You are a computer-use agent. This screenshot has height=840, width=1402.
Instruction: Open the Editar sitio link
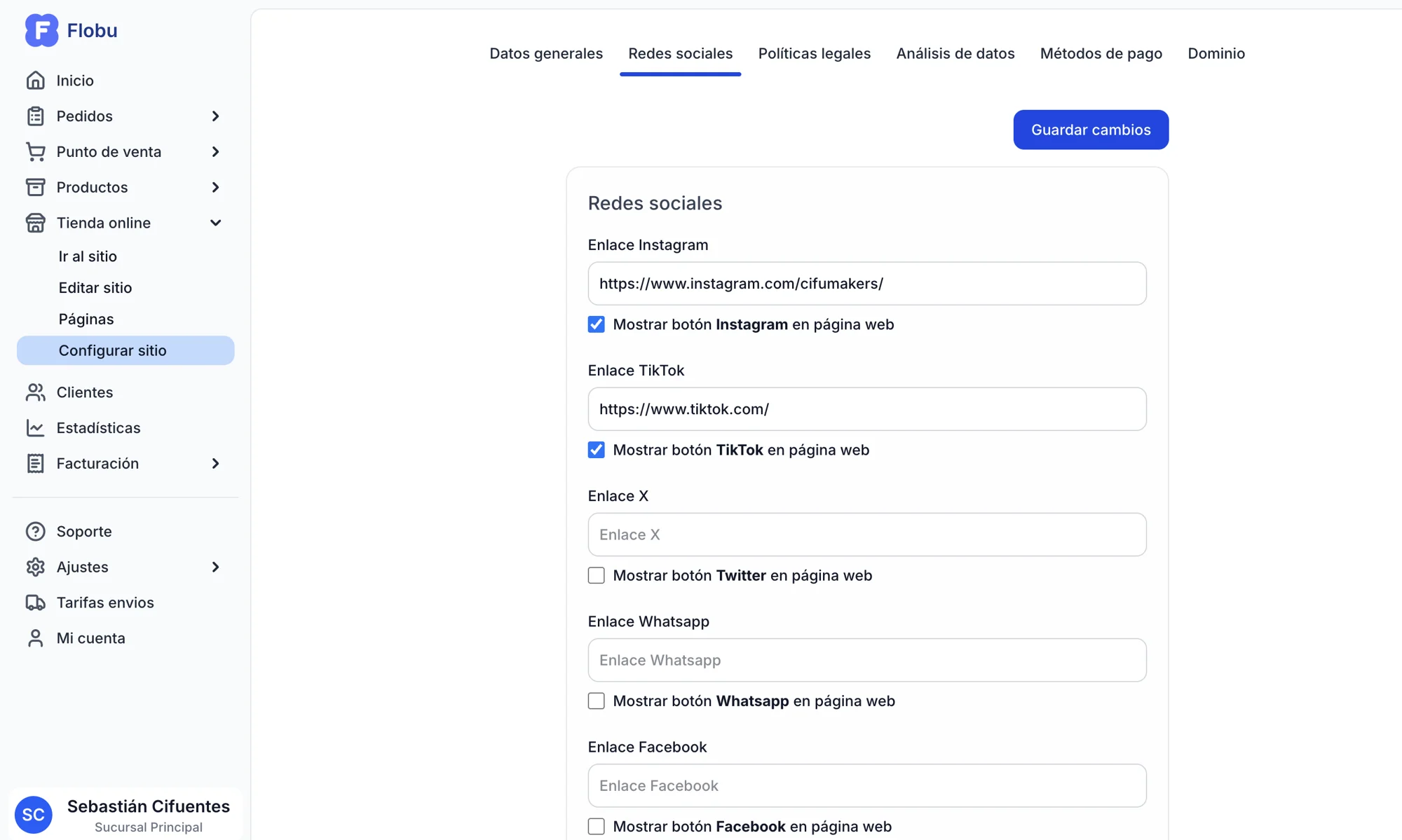[95, 288]
